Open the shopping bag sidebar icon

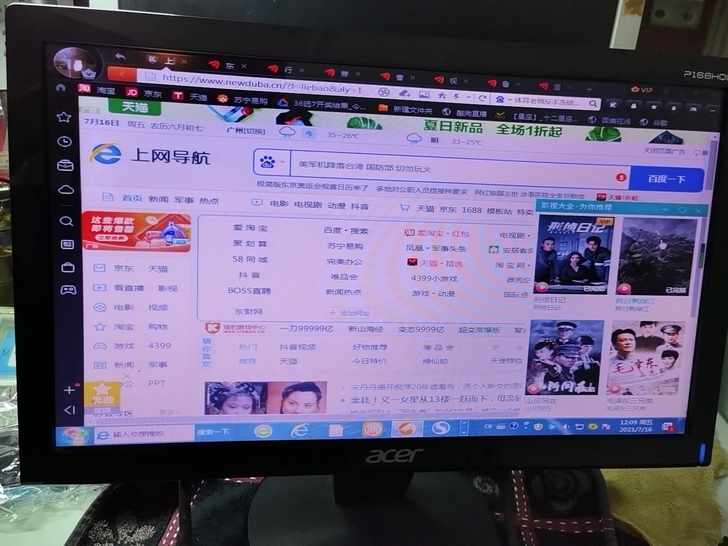point(68,267)
